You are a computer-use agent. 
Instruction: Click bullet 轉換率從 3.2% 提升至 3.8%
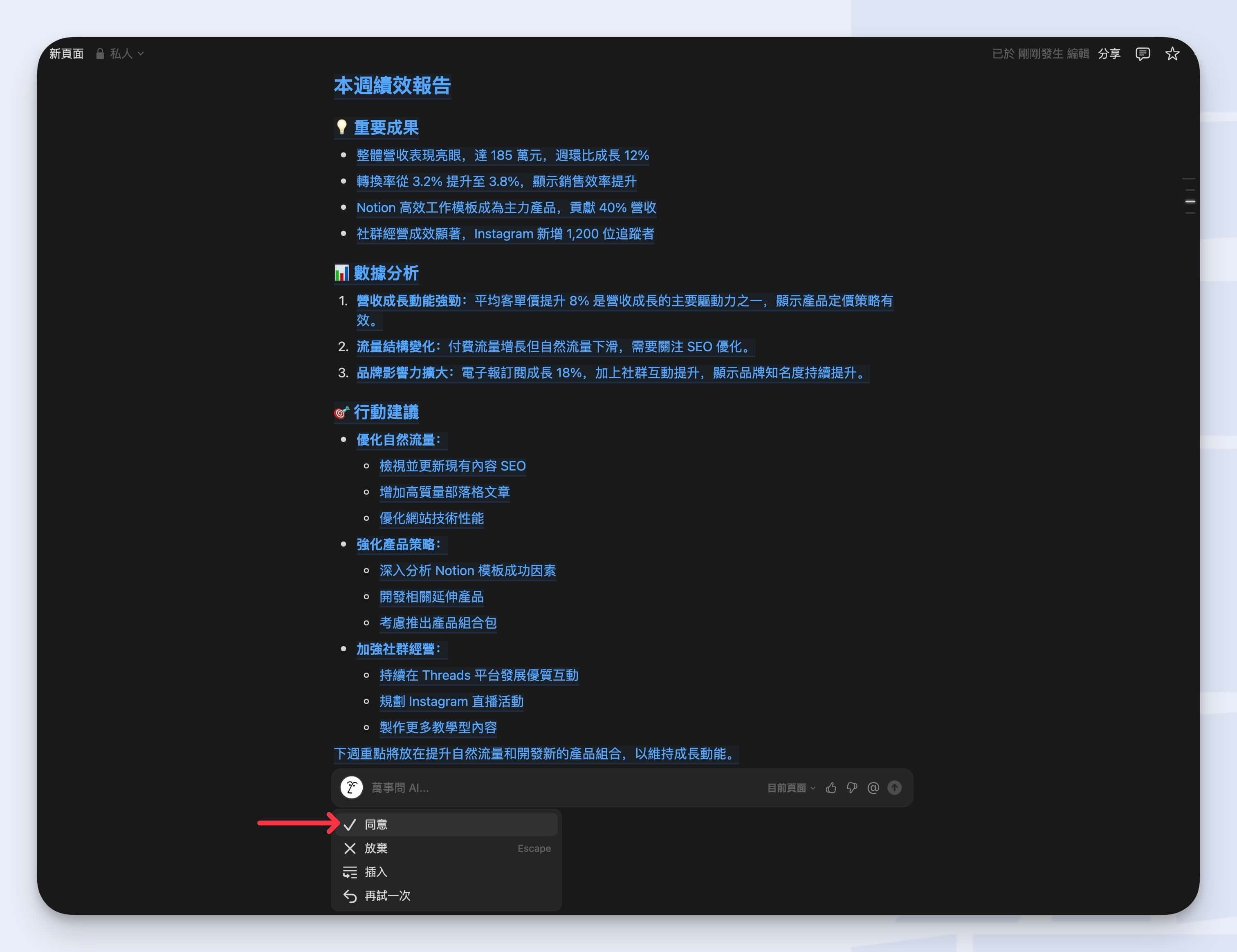[496, 181]
